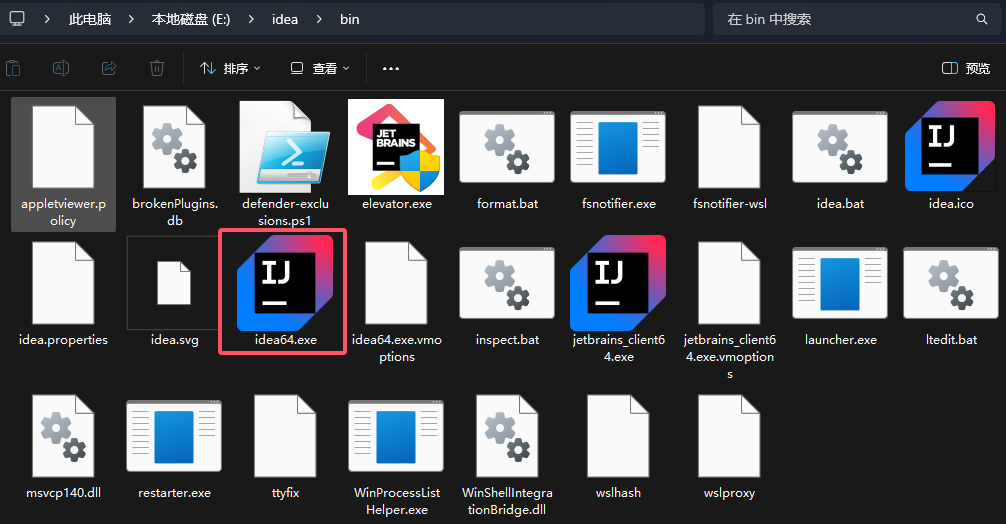
Task: Select the idea.properties file icon
Action: (x=63, y=283)
